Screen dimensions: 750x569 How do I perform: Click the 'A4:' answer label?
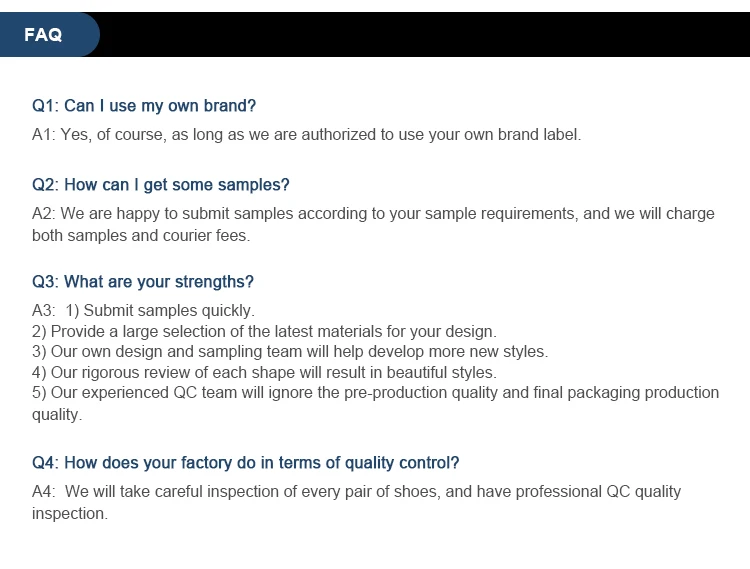[43, 492]
